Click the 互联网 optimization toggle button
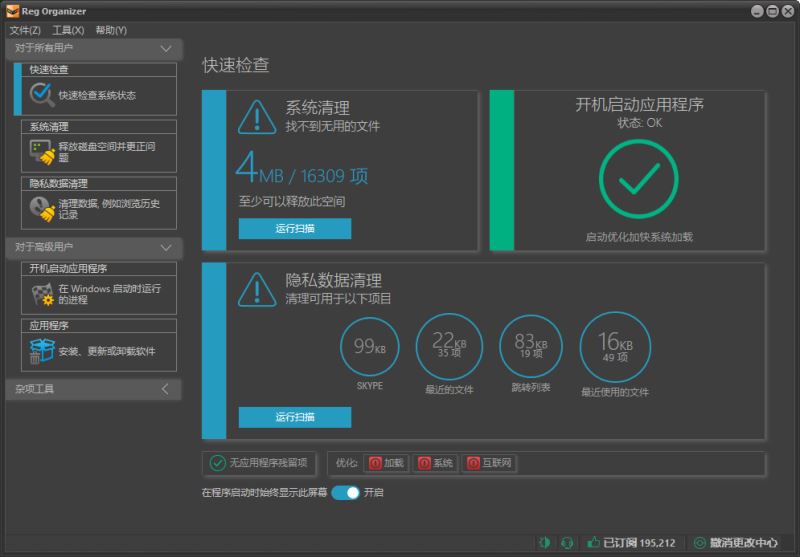This screenshot has height=557, width=800. click(x=489, y=463)
